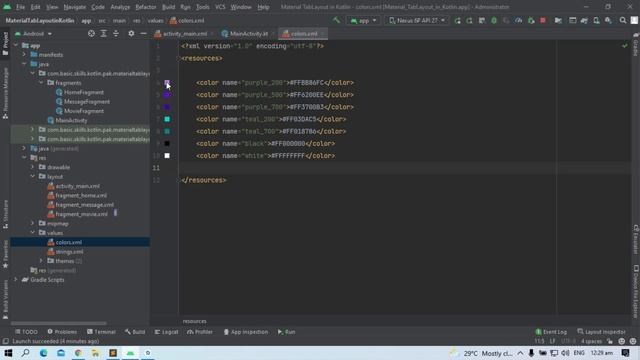Hide the Project panel with the minus icon
This screenshot has width=640, height=360.
click(143, 33)
